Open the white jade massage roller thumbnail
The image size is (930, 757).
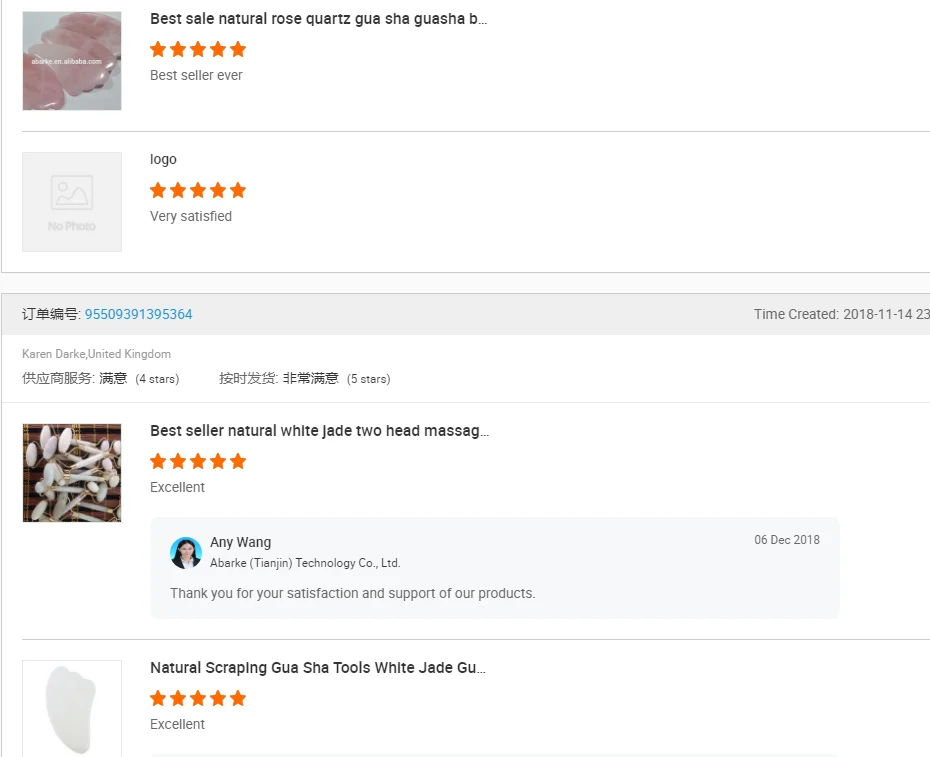[72, 473]
